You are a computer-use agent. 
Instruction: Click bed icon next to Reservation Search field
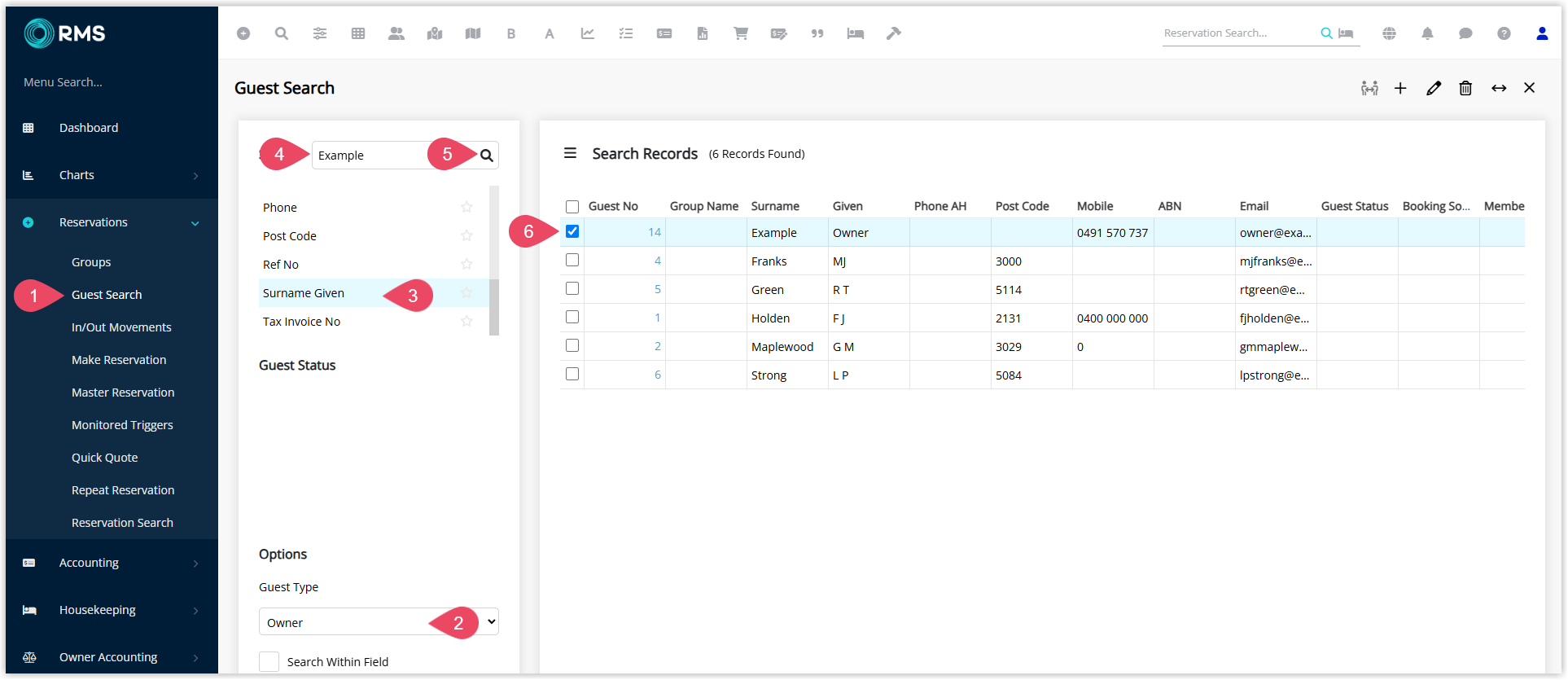[x=1347, y=33]
